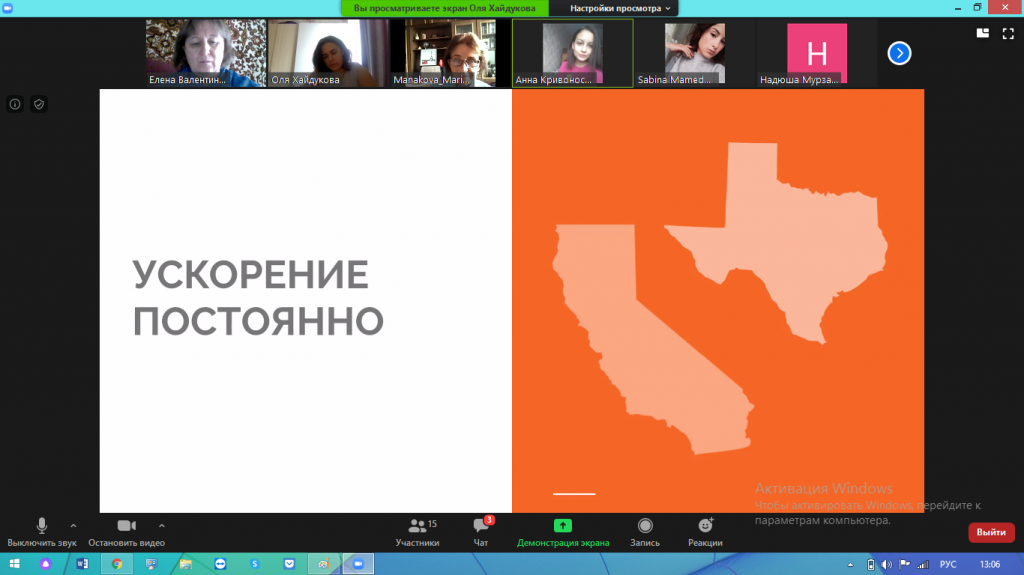The image size is (1024, 575).
Task: Expand video options arrow beside camera
Action: pos(162,524)
